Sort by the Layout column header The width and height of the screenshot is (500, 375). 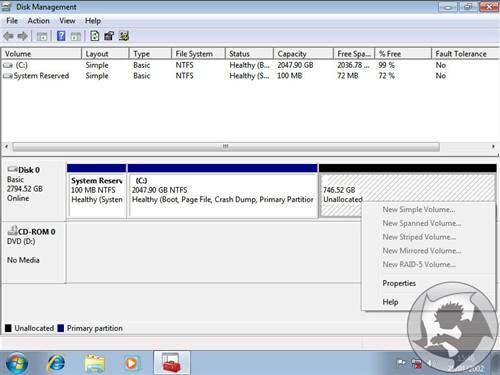pos(105,54)
